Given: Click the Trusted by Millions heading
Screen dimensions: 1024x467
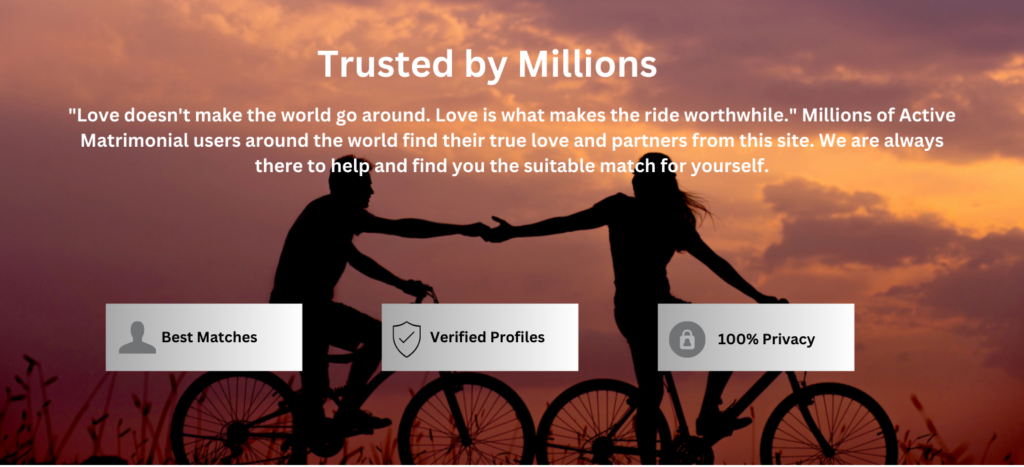Looking at the screenshot, I should [x=487, y=65].
